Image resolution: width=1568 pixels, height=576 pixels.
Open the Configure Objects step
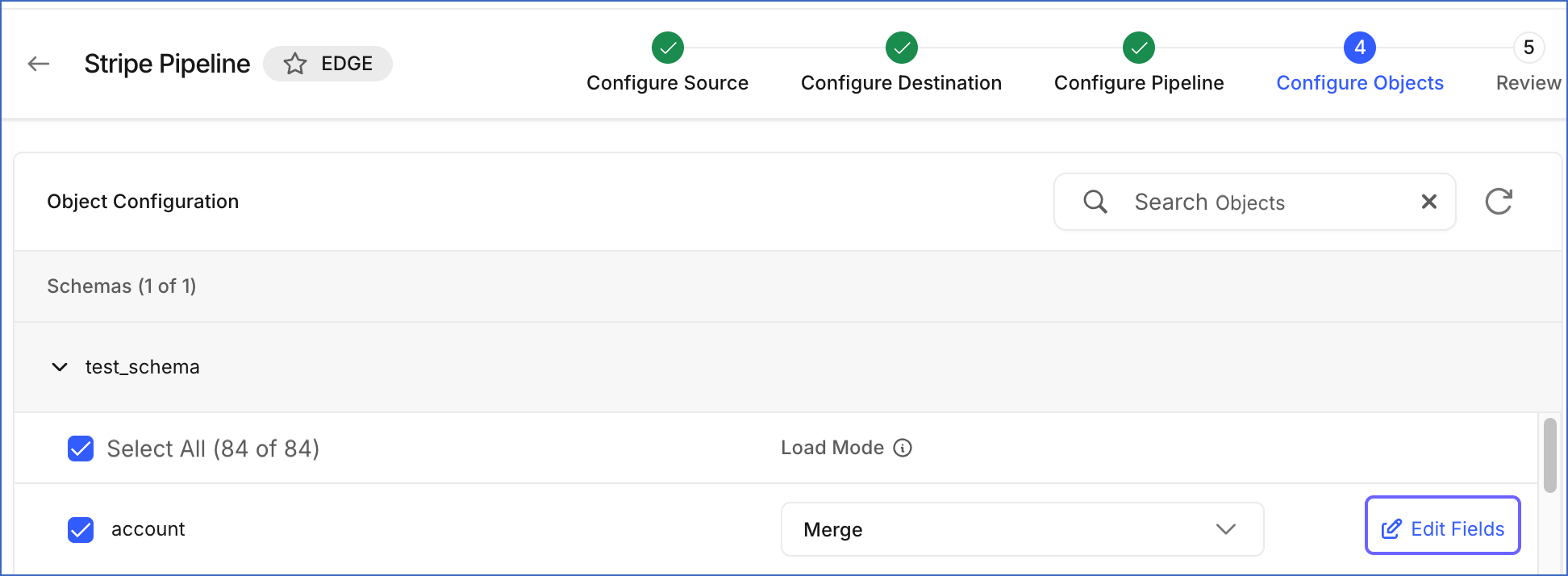click(1360, 83)
